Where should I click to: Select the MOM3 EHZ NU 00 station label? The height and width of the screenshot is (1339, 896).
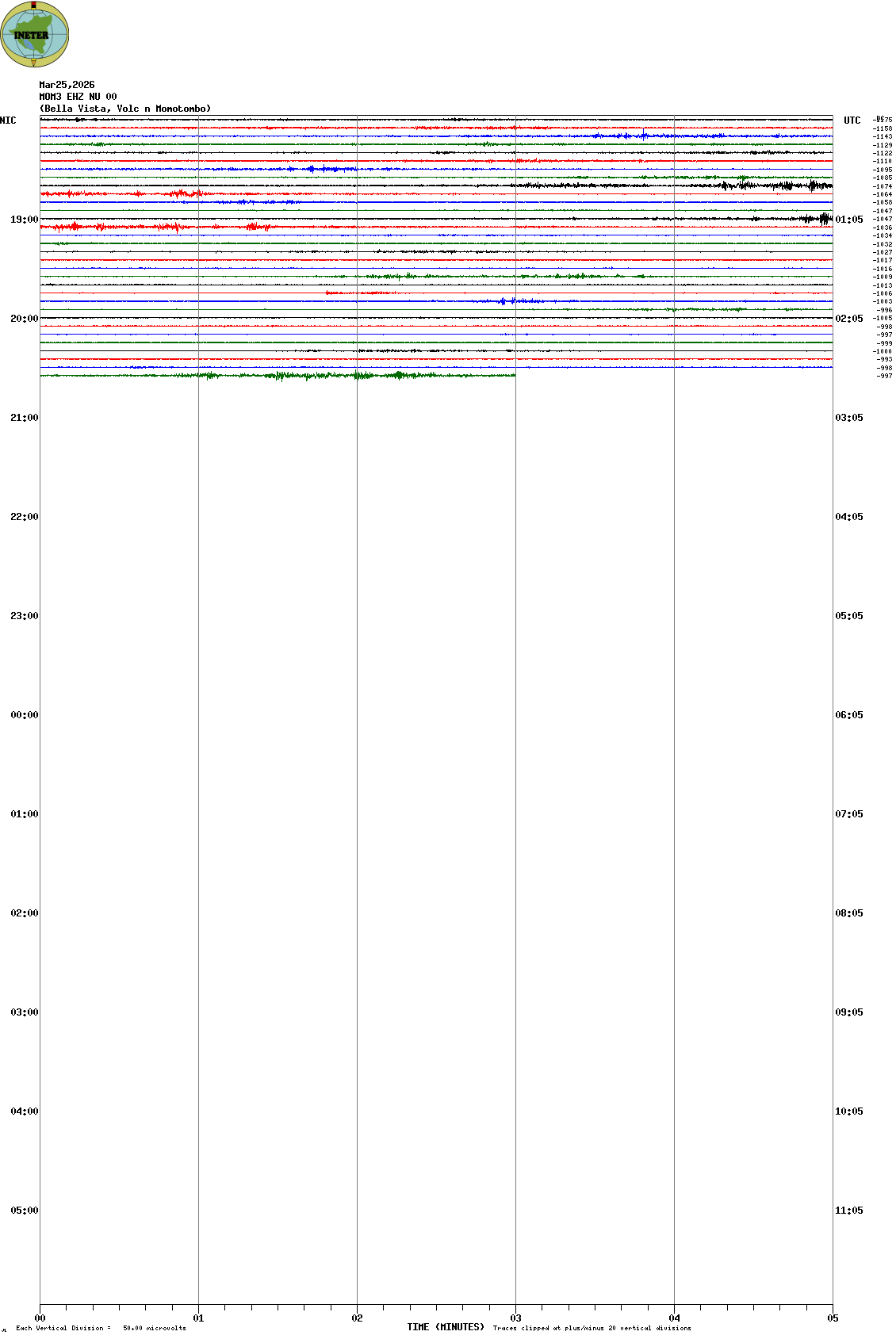pos(78,97)
